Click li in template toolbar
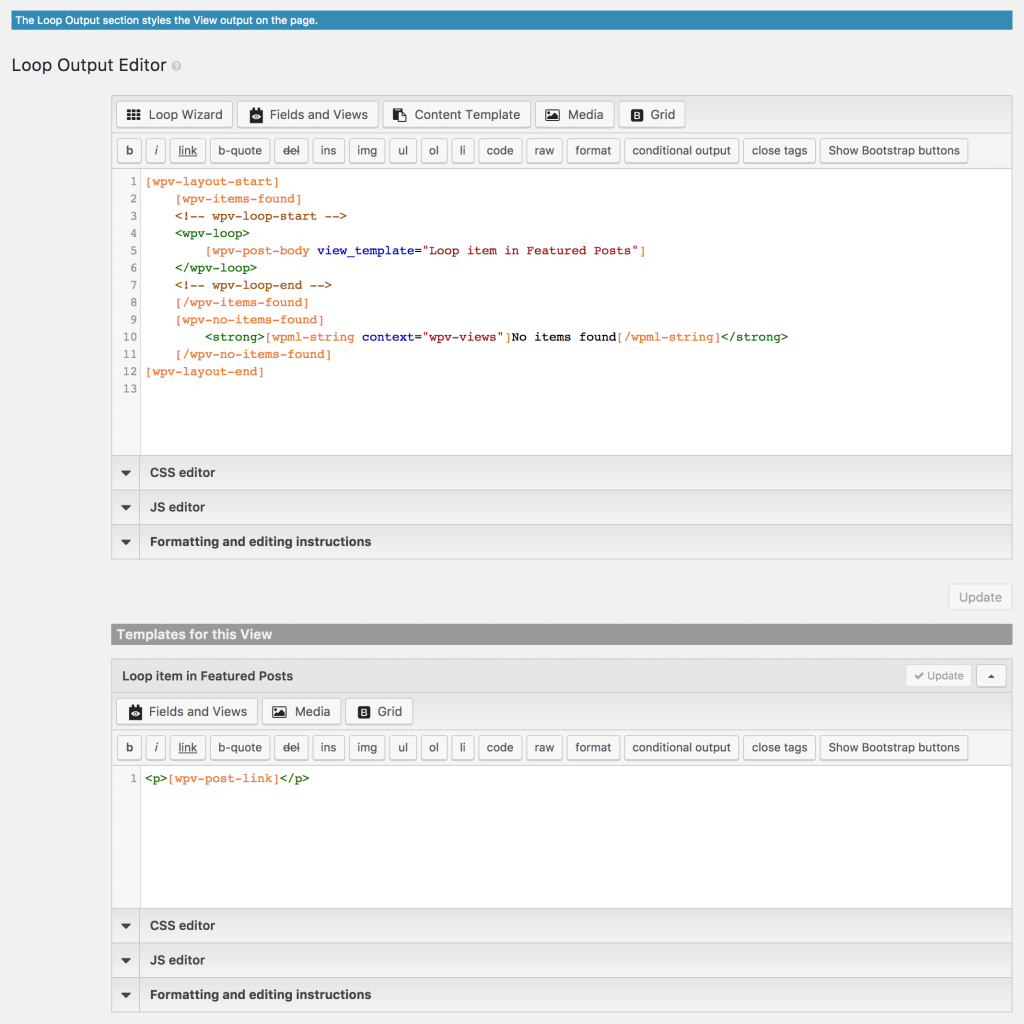The image size is (1024, 1024). coord(462,748)
